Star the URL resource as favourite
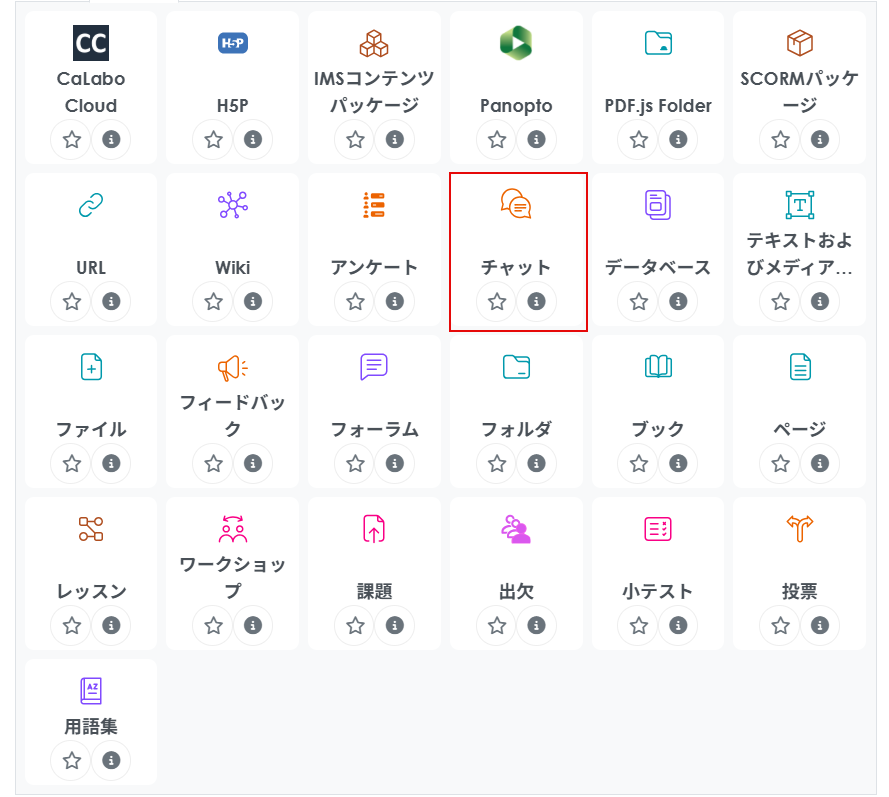Image resolution: width=889 pixels, height=797 pixels. click(x=72, y=301)
